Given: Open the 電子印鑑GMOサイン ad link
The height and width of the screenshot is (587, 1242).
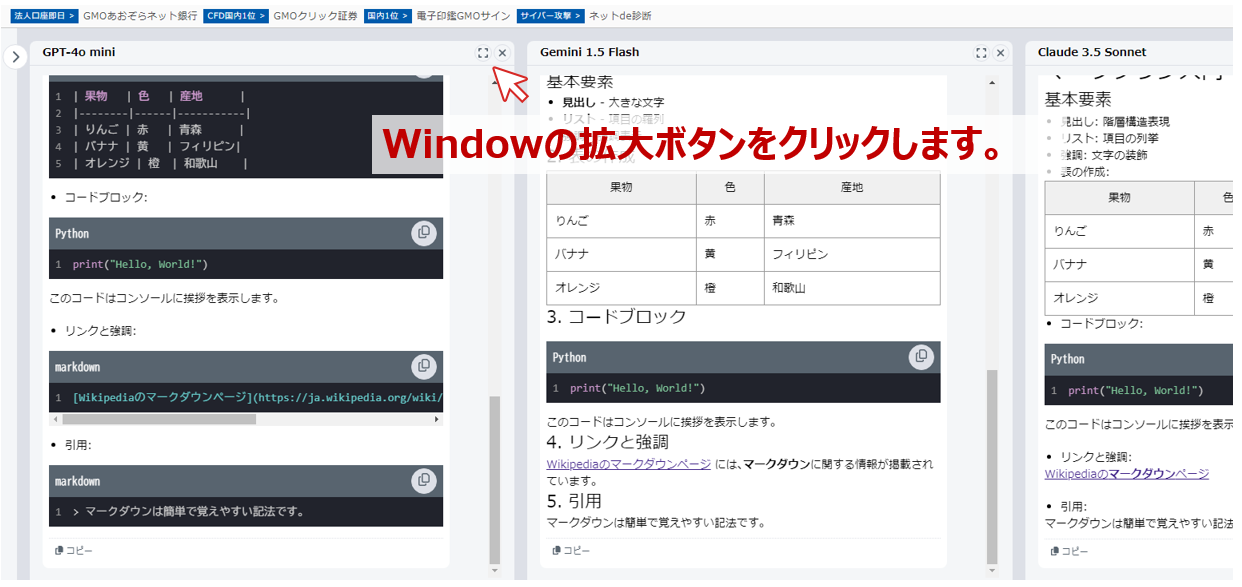Looking at the screenshot, I should coord(463,16).
